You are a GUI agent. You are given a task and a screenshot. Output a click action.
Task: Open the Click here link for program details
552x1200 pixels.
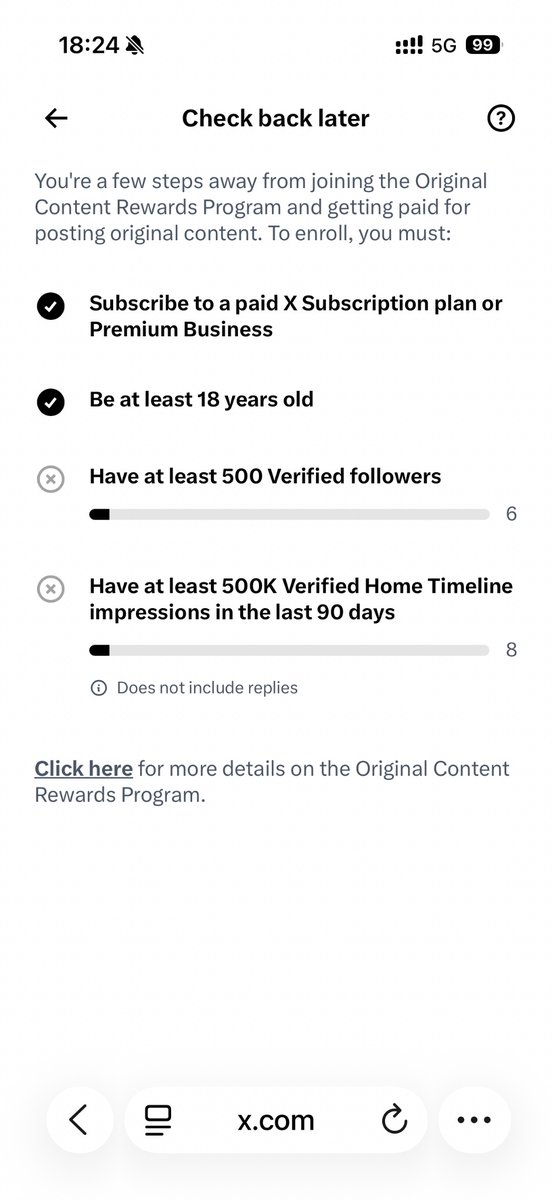[x=83, y=769]
